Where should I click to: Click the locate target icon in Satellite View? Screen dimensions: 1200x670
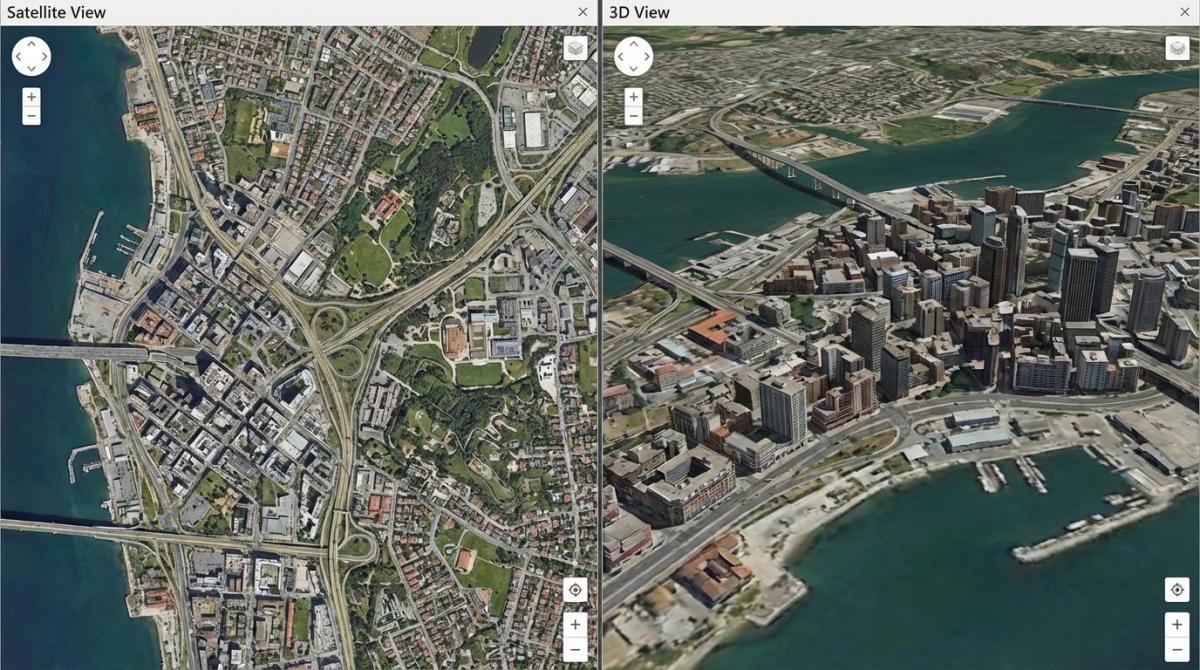click(575, 590)
